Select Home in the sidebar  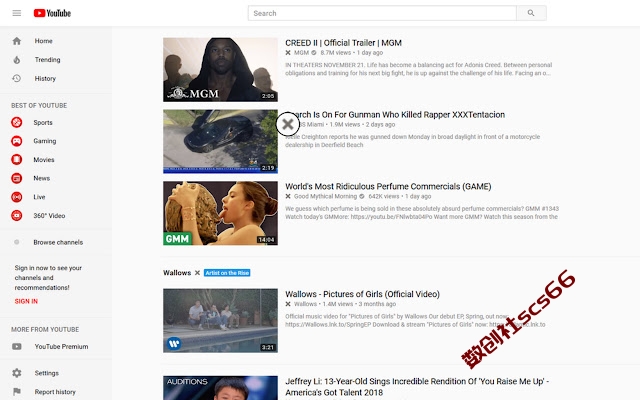44,41
